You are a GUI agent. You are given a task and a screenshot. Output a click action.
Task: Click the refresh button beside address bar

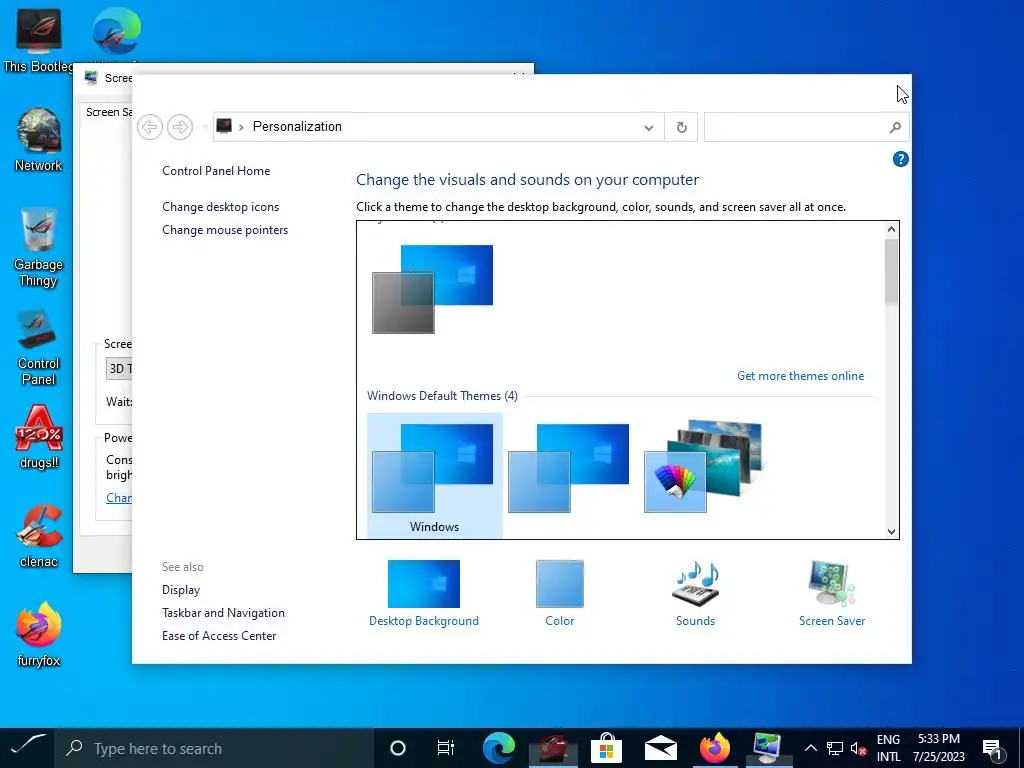click(681, 127)
